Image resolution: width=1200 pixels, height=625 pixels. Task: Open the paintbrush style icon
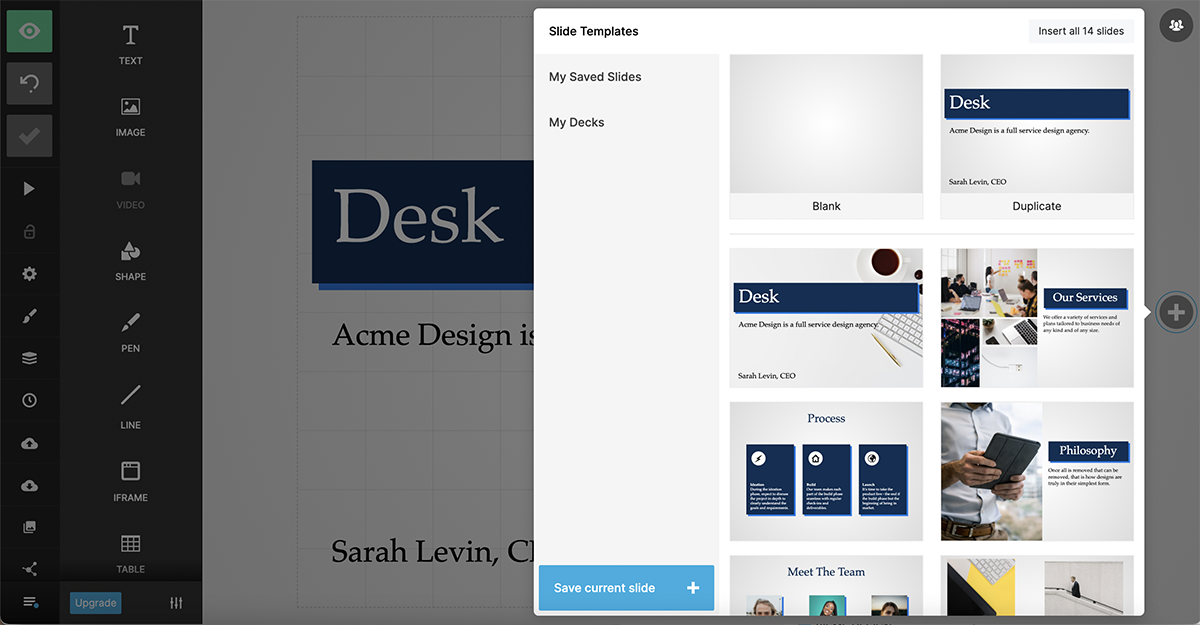pos(29,317)
